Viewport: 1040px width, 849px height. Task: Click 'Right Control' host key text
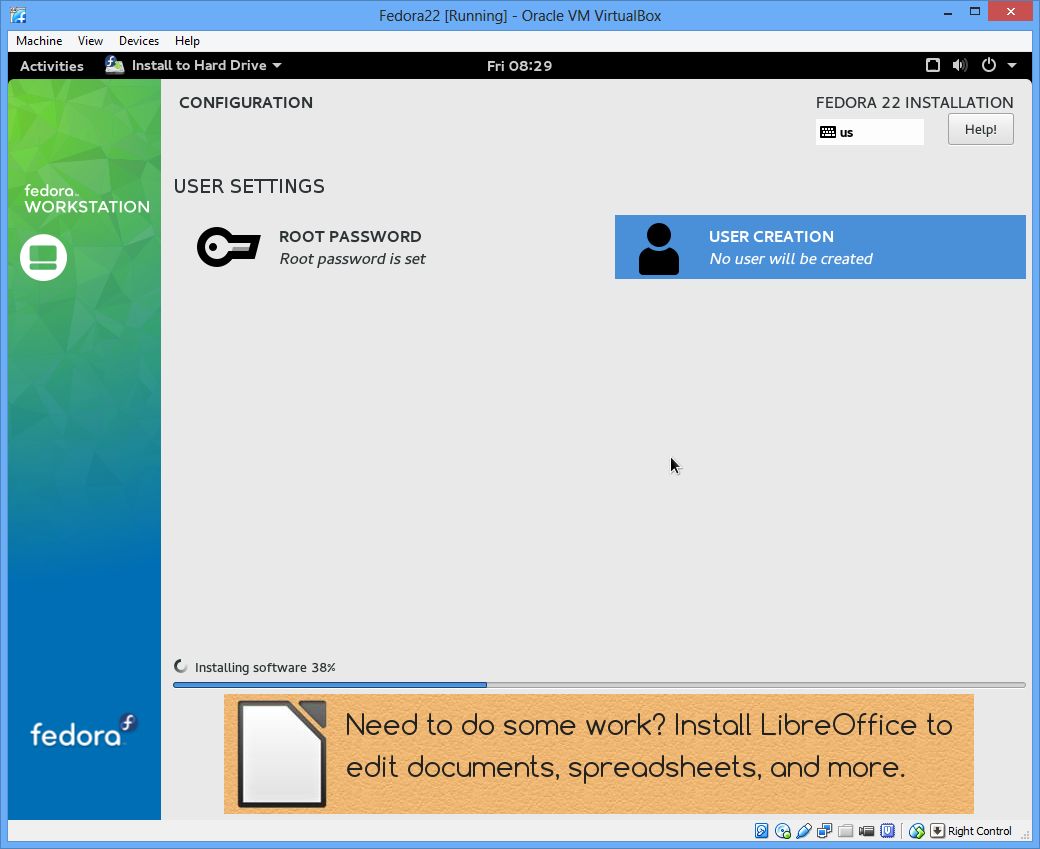pyautogui.click(x=980, y=831)
